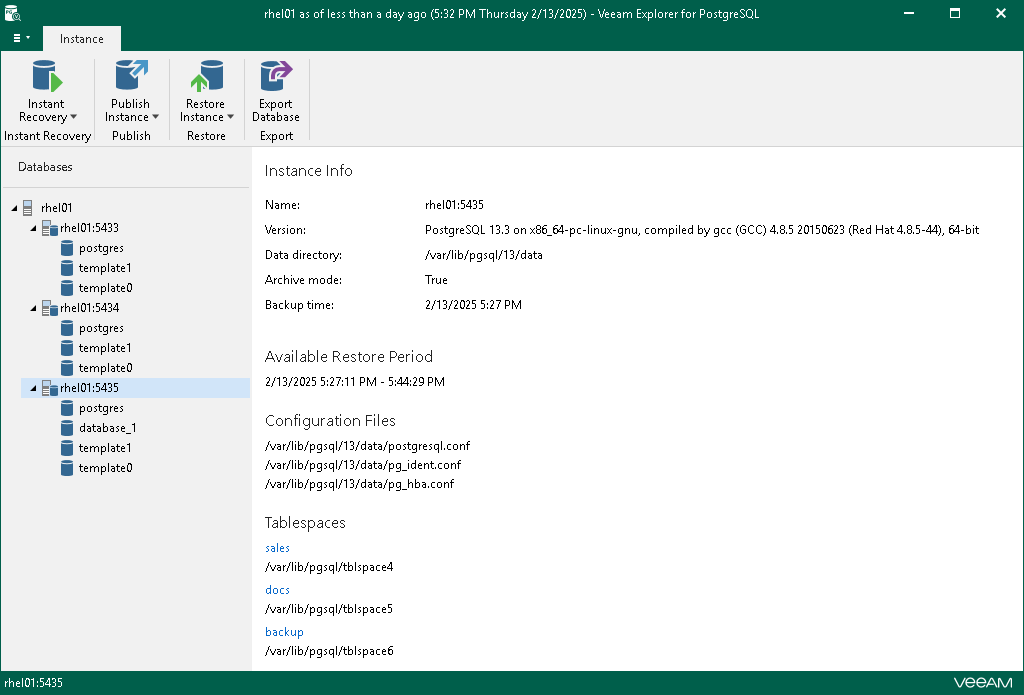Image resolution: width=1024 pixels, height=695 pixels.
Task: Open the sales tablespace link
Action: pyautogui.click(x=277, y=548)
